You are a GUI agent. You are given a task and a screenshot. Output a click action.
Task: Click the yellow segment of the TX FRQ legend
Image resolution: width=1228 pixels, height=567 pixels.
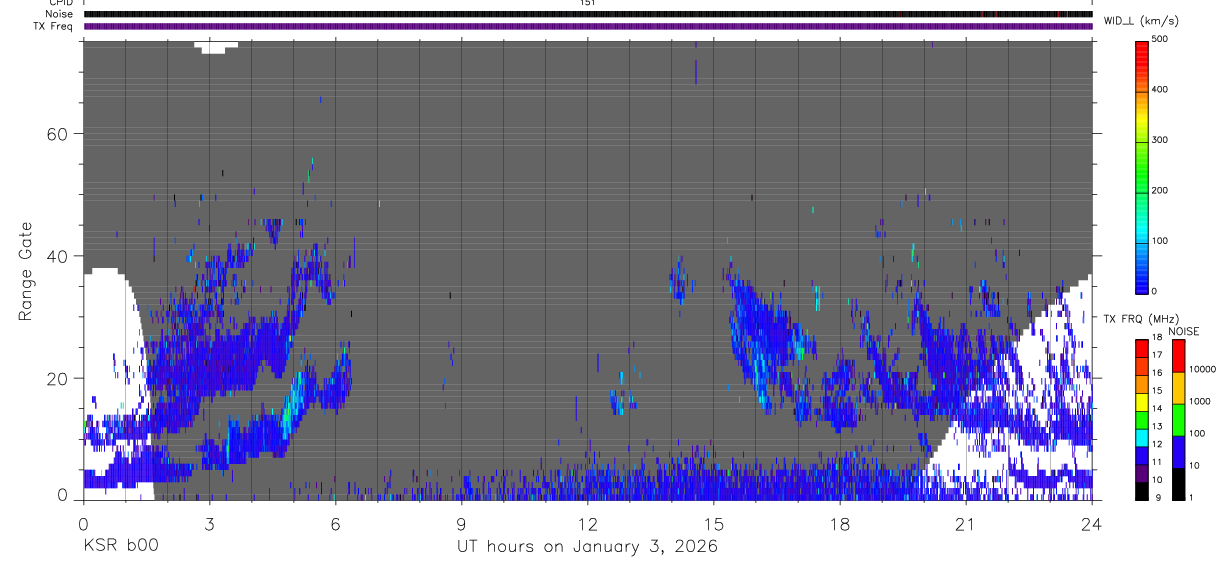[1142, 401]
